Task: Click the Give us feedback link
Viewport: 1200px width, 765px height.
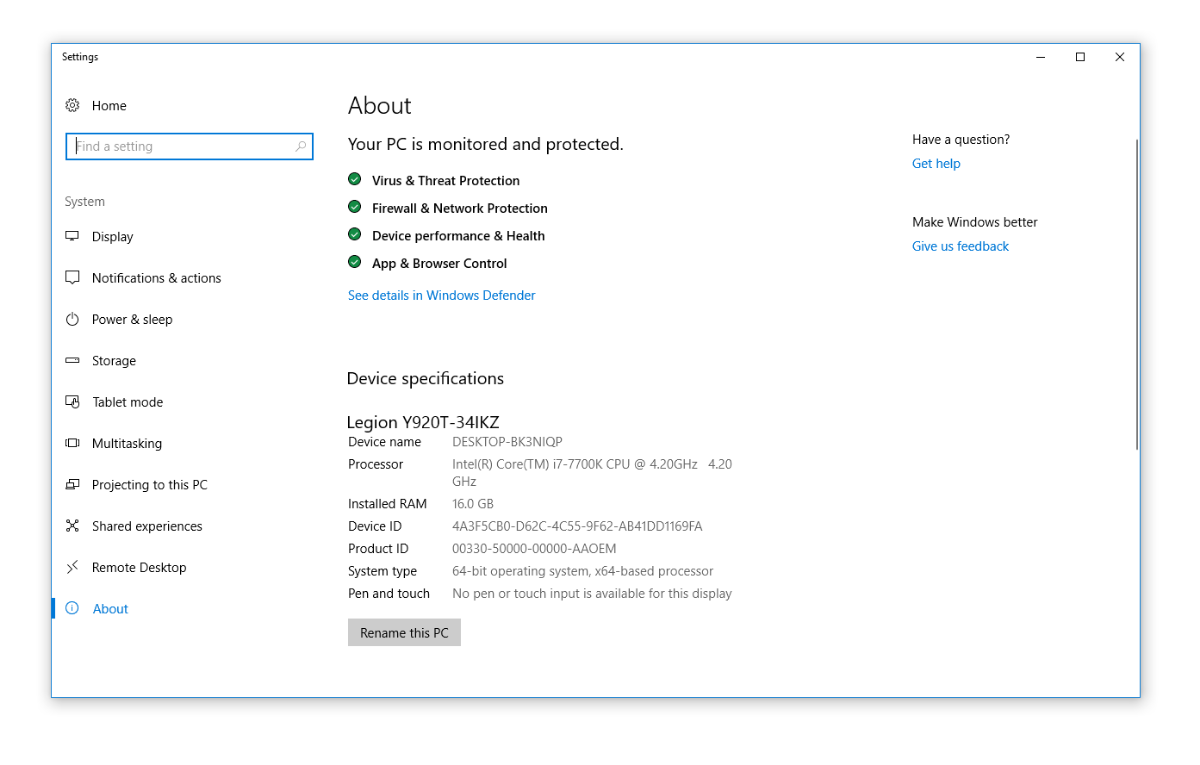Action: (x=960, y=246)
